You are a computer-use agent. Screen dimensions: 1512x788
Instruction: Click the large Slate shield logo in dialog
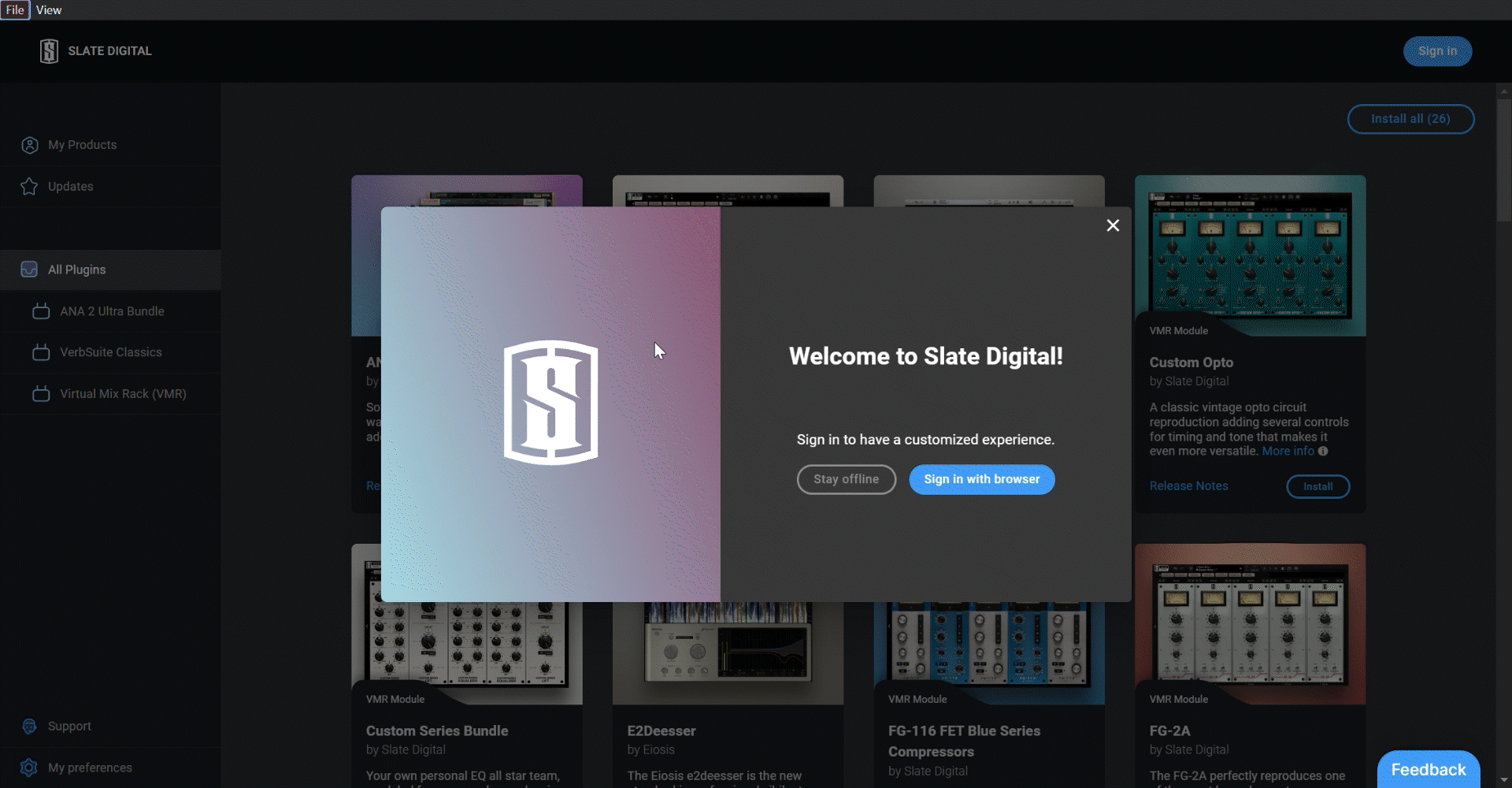point(550,403)
